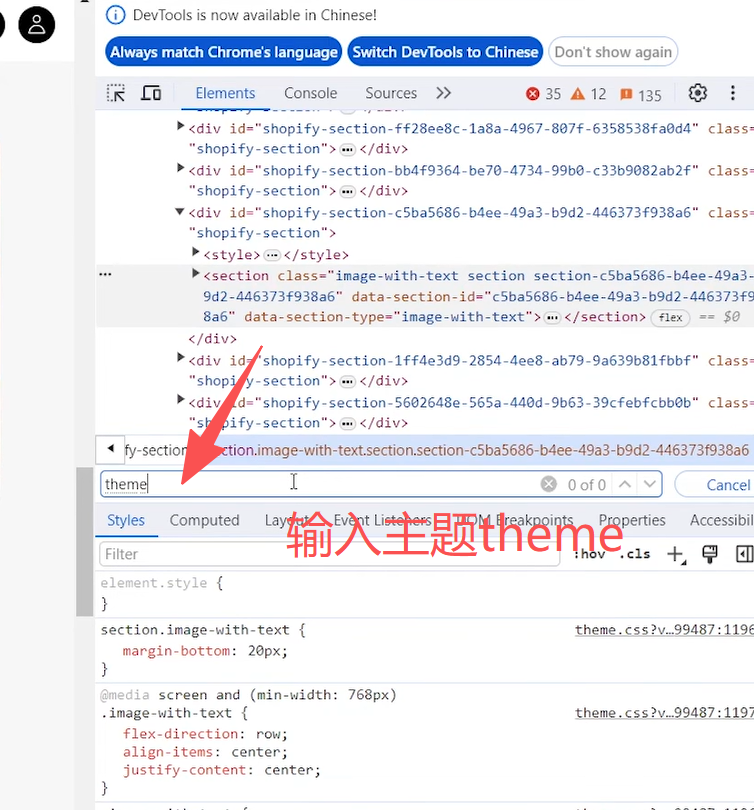Expand div shopify-section-ff28ee8c node
This screenshot has height=810, width=754.
tap(180, 126)
